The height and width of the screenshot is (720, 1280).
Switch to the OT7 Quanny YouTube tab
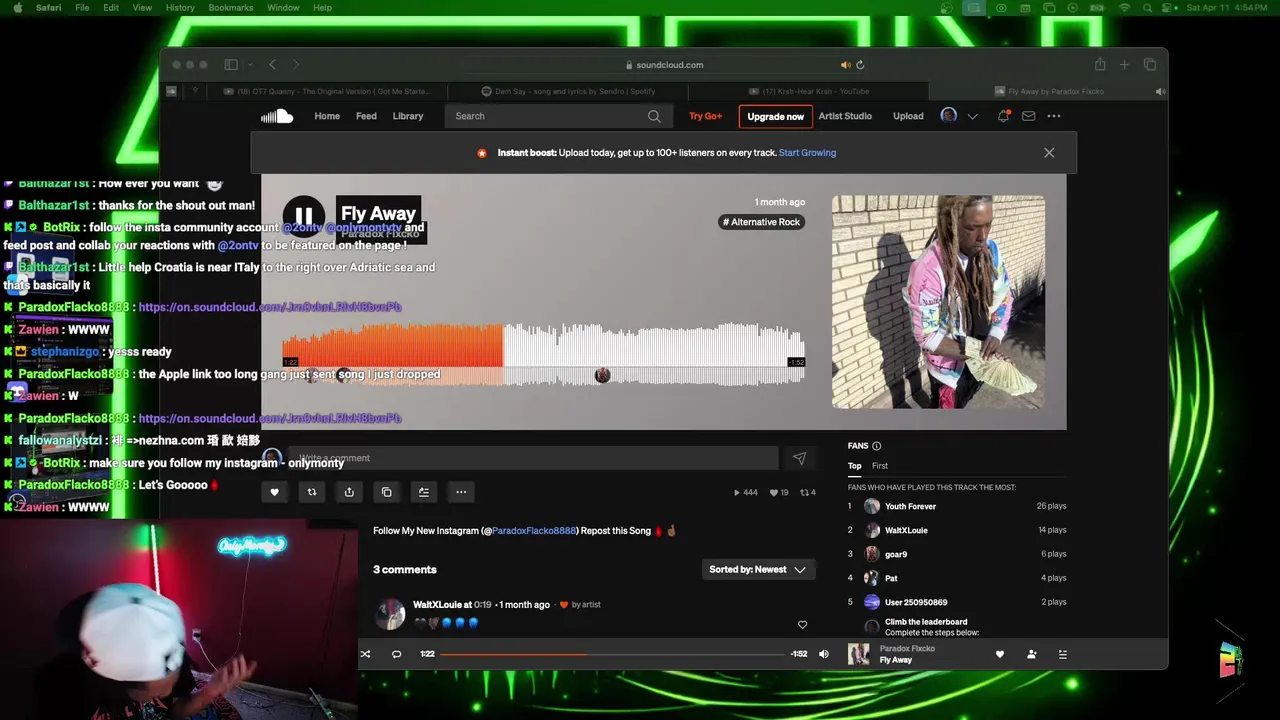click(x=326, y=91)
